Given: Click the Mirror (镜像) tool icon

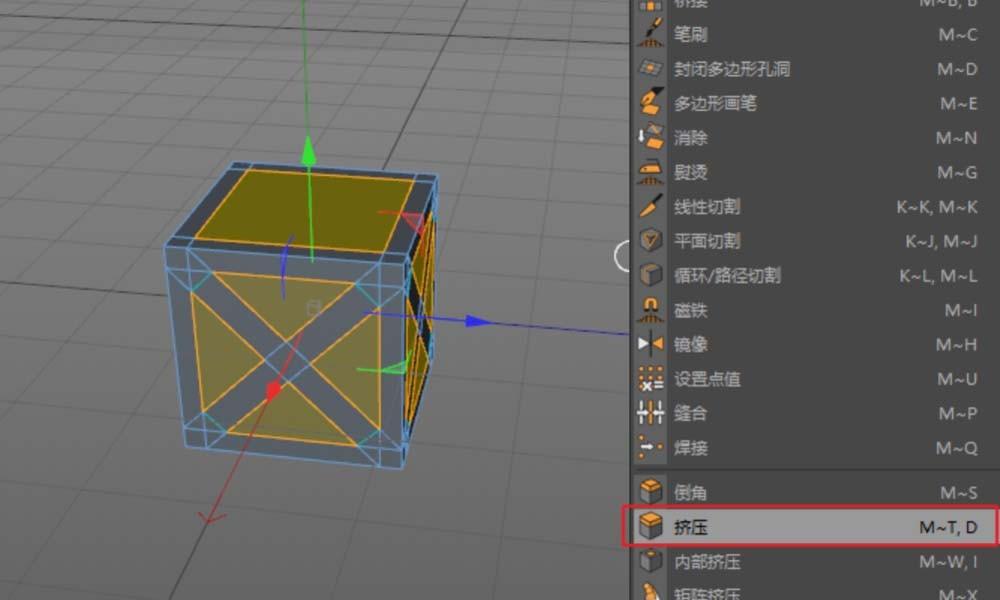Looking at the screenshot, I should click(x=652, y=345).
